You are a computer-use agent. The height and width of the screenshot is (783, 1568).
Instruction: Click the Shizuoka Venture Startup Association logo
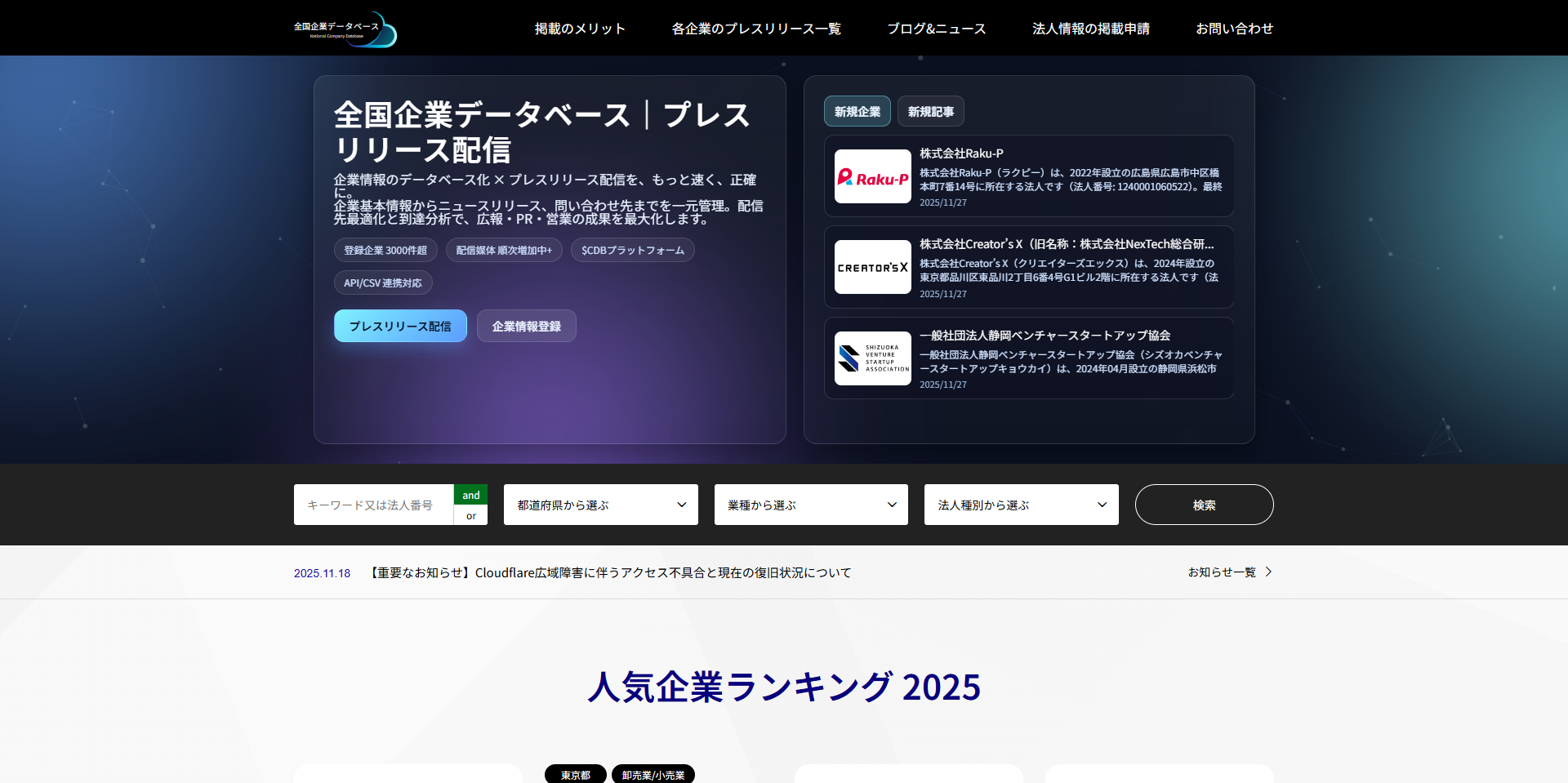pos(872,358)
